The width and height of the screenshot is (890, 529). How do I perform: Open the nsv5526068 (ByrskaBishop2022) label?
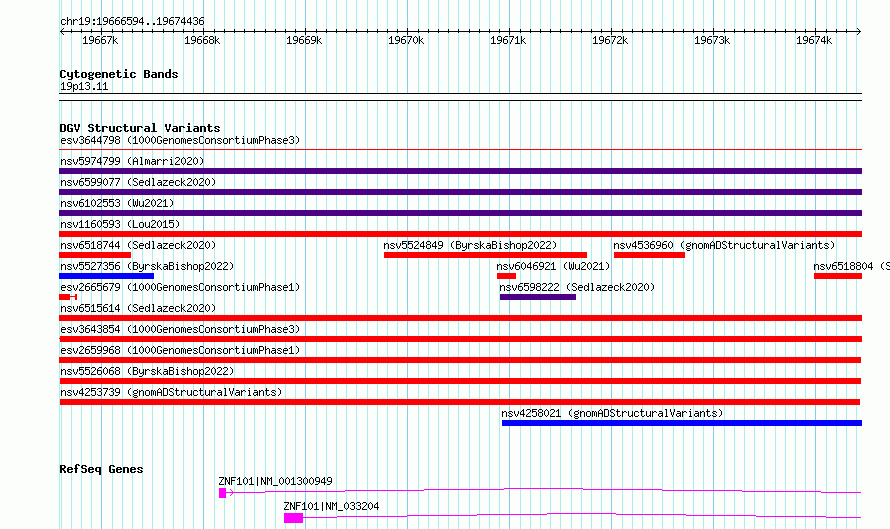[x=147, y=371]
